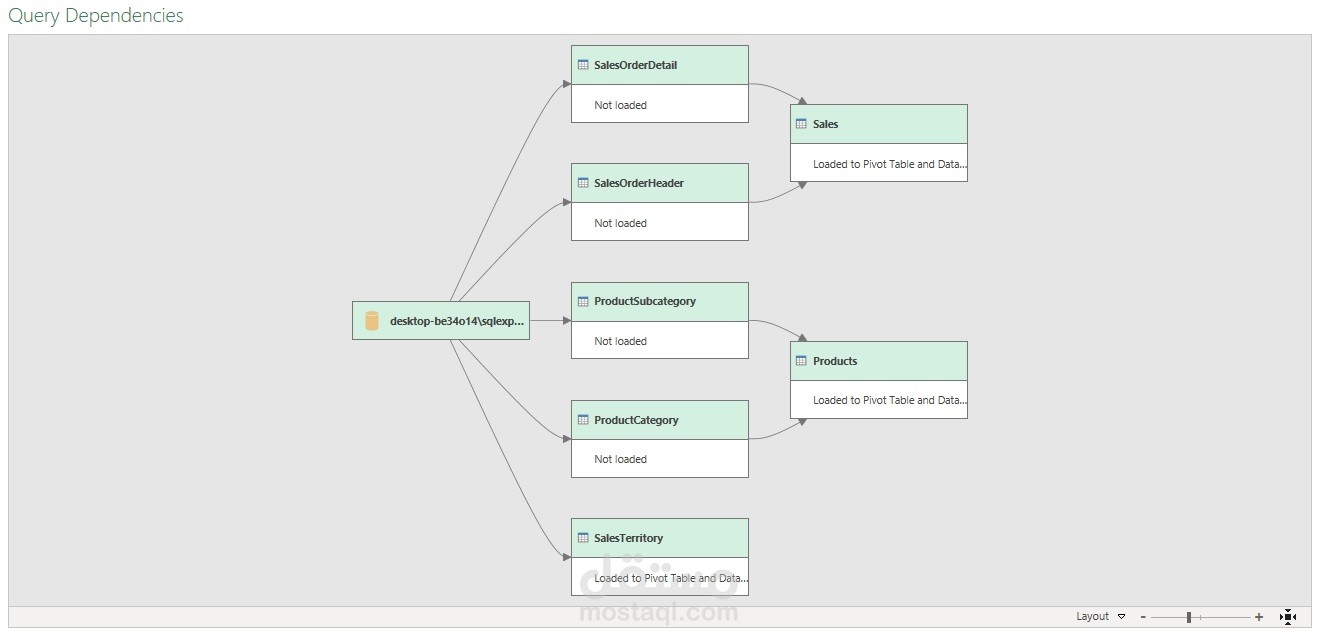
Task: Click the load status text under Products
Action: (x=889, y=400)
